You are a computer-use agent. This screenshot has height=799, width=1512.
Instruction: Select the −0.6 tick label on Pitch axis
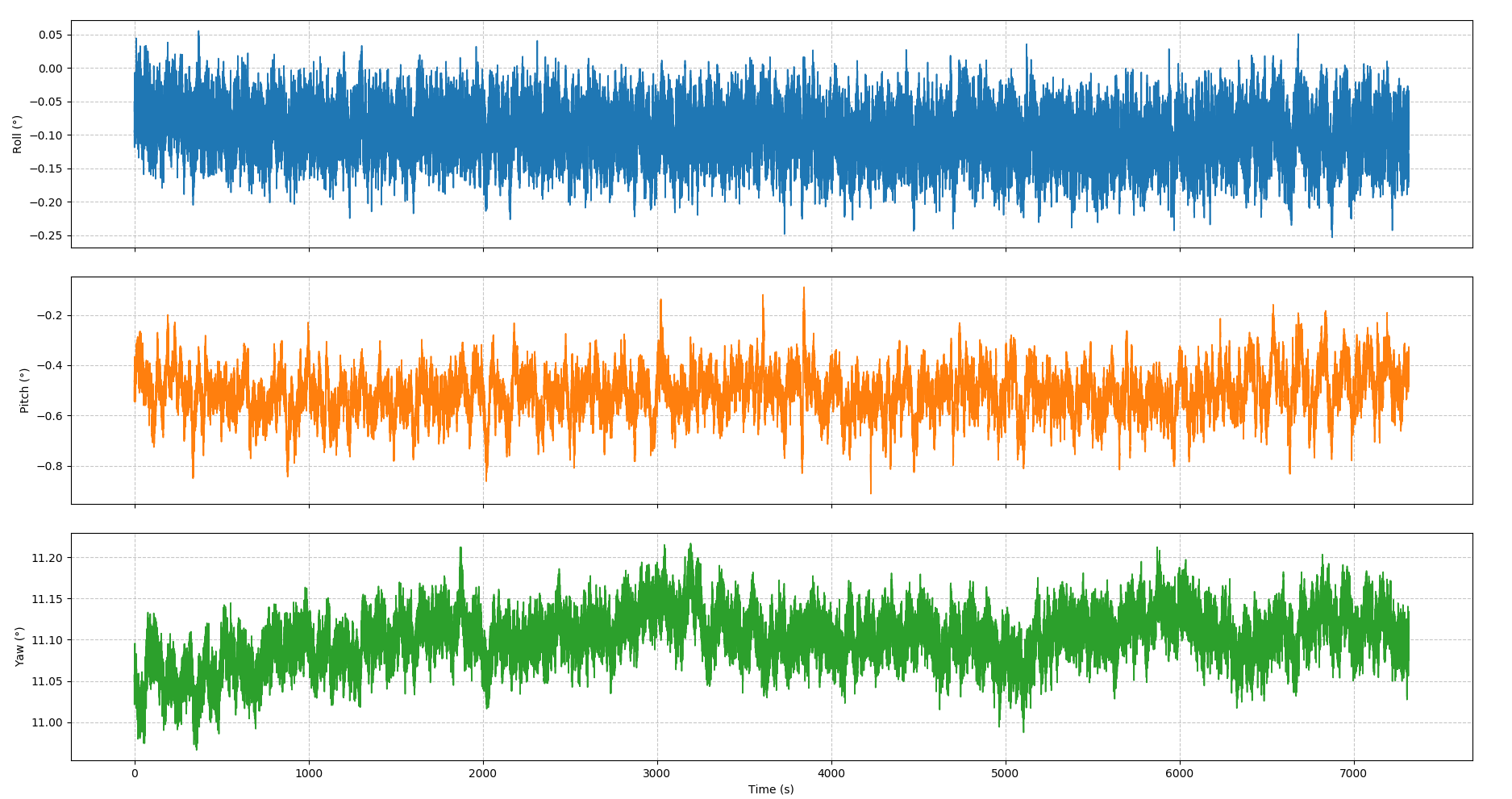(x=50, y=416)
